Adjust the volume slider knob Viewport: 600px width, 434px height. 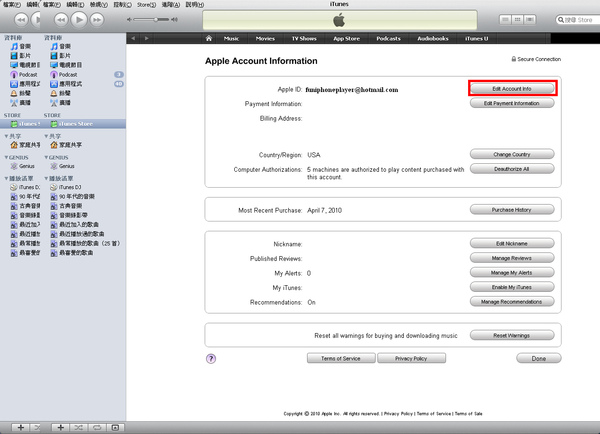pyautogui.click(x=156, y=20)
